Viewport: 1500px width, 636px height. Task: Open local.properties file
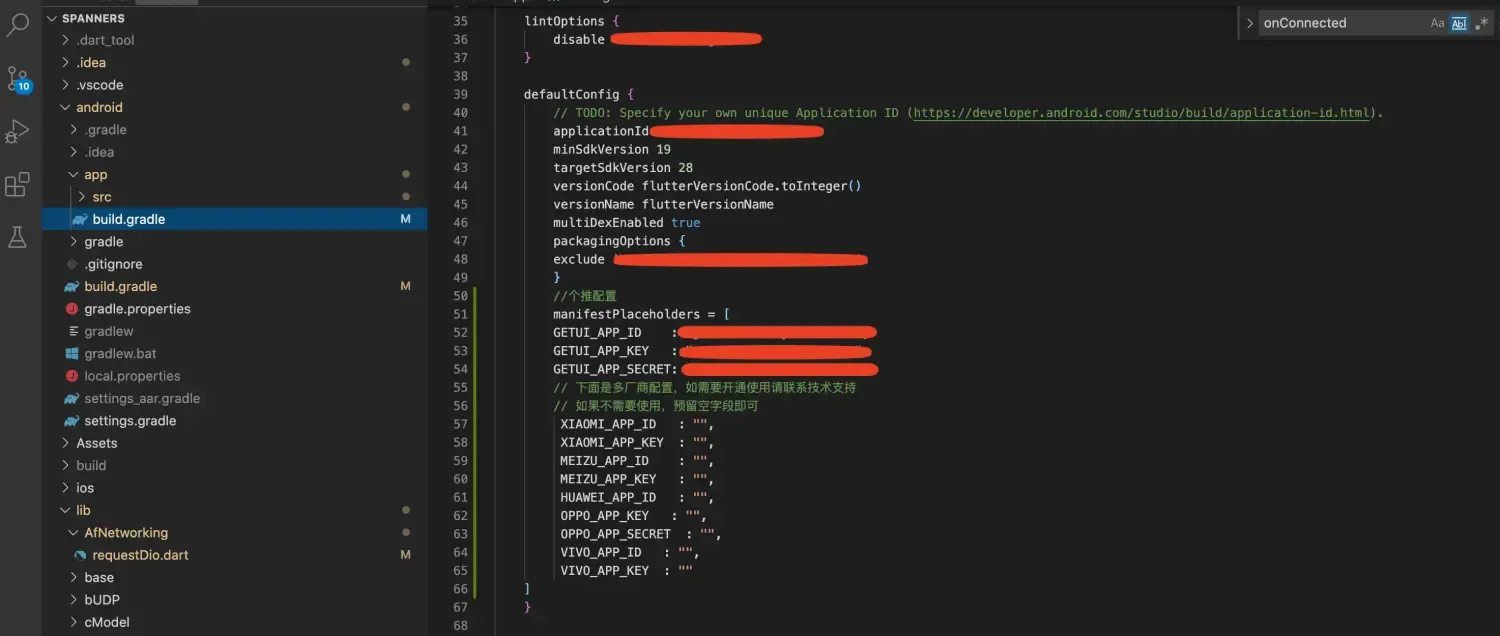point(132,376)
